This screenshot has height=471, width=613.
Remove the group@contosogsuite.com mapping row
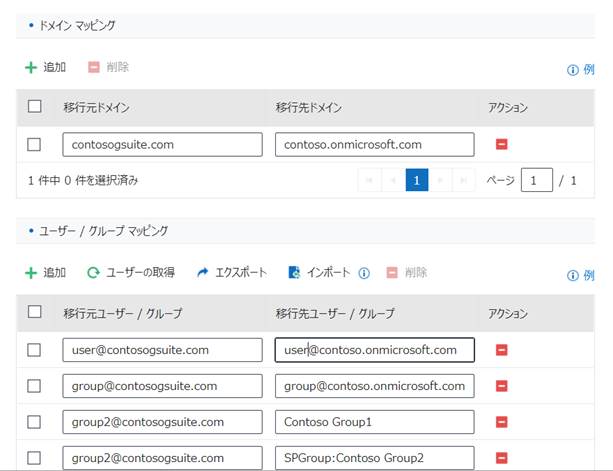[x=502, y=386]
